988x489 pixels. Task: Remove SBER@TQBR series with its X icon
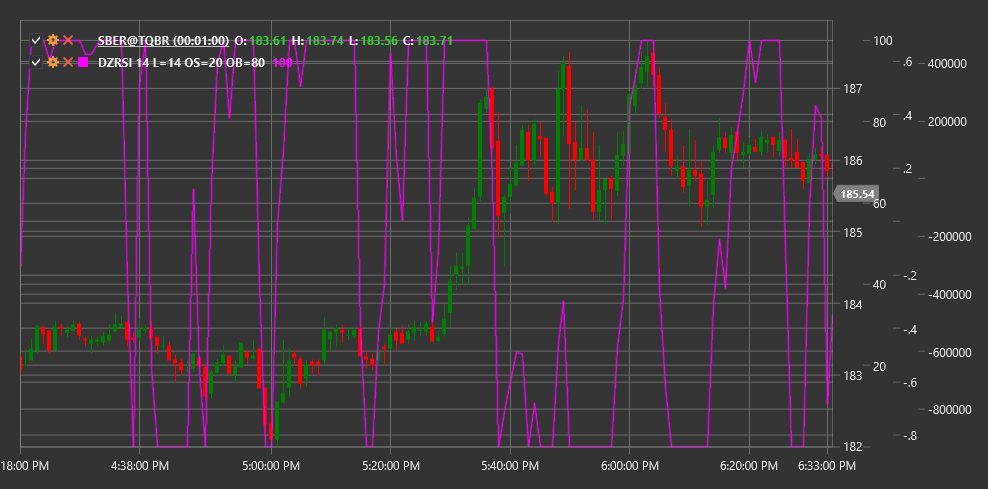pos(68,41)
